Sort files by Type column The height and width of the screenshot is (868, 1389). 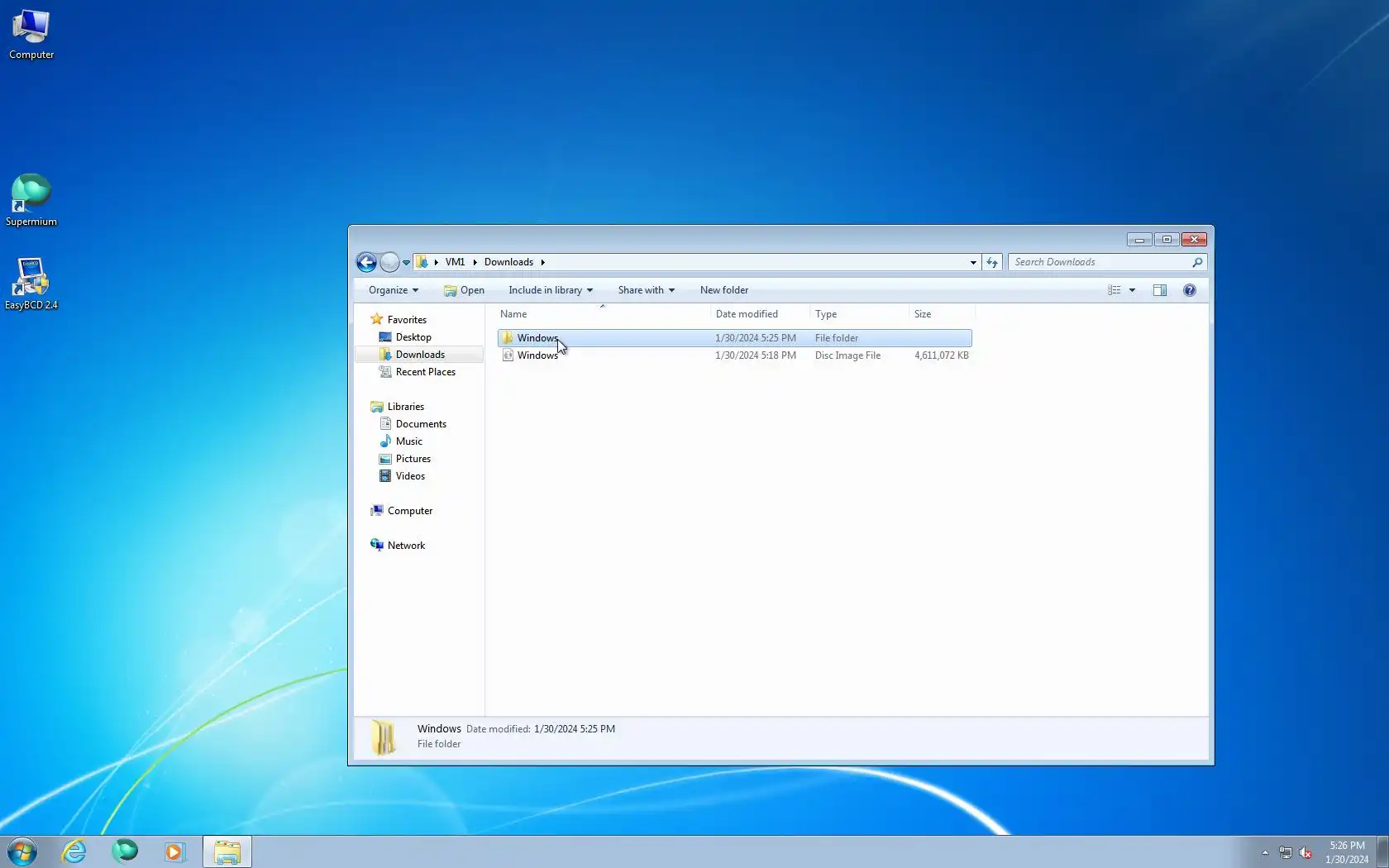point(859,314)
